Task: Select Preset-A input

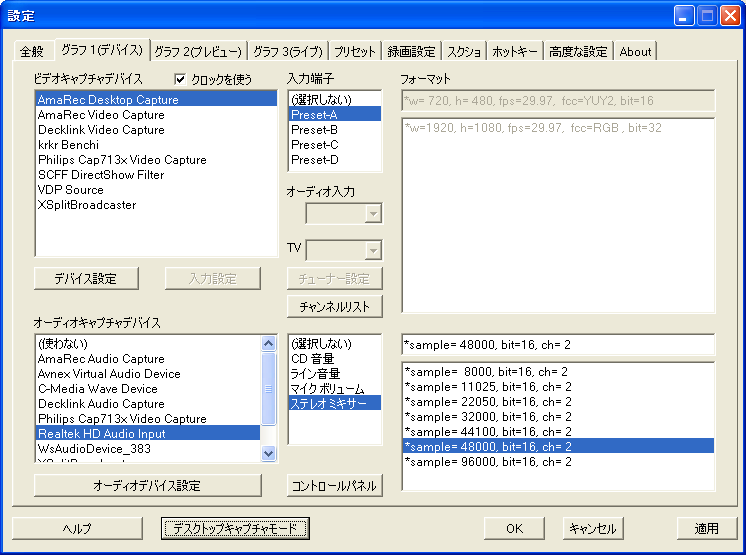Action: click(x=335, y=115)
